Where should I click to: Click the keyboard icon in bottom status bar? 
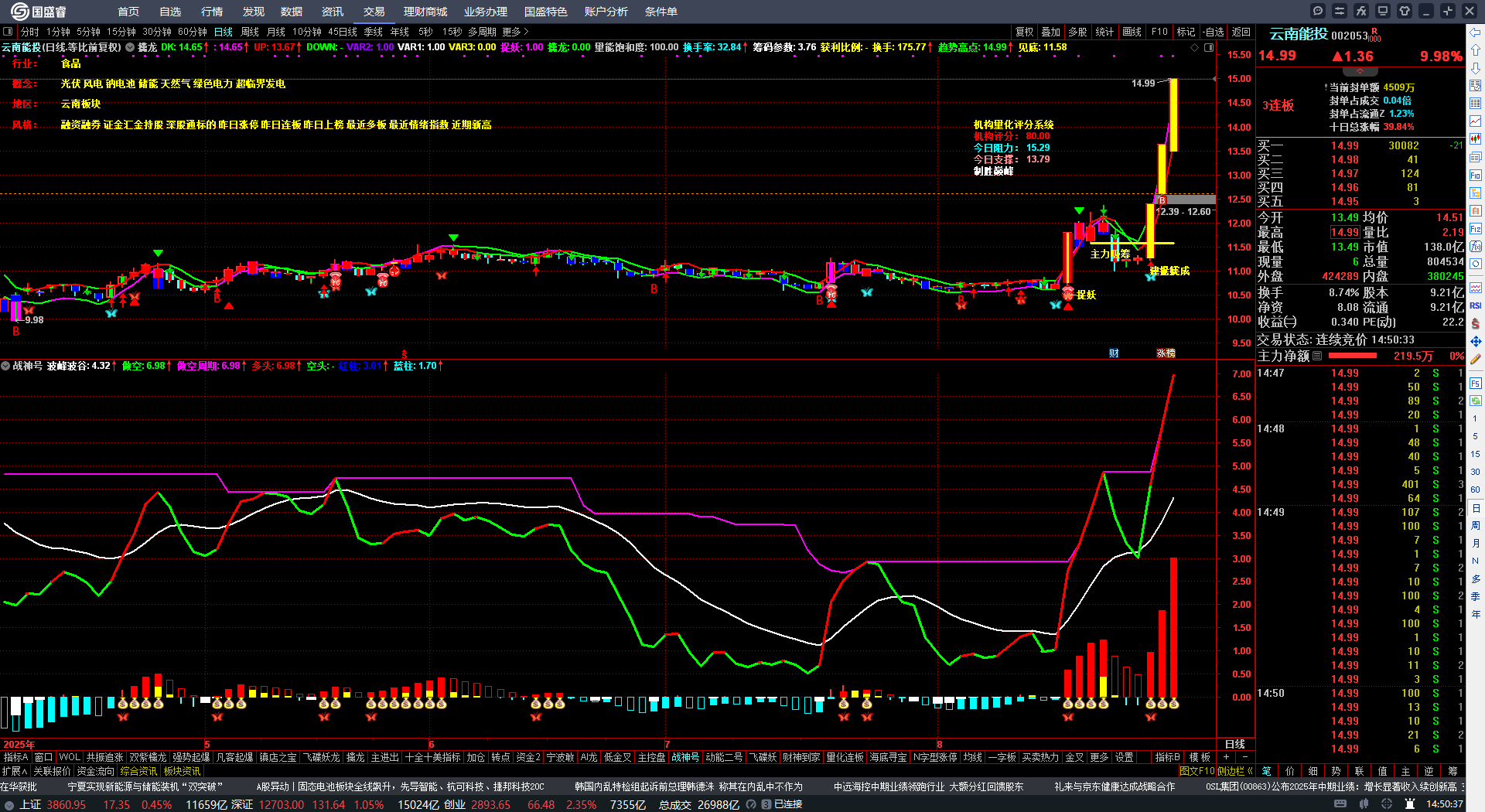coord(1340,804)
